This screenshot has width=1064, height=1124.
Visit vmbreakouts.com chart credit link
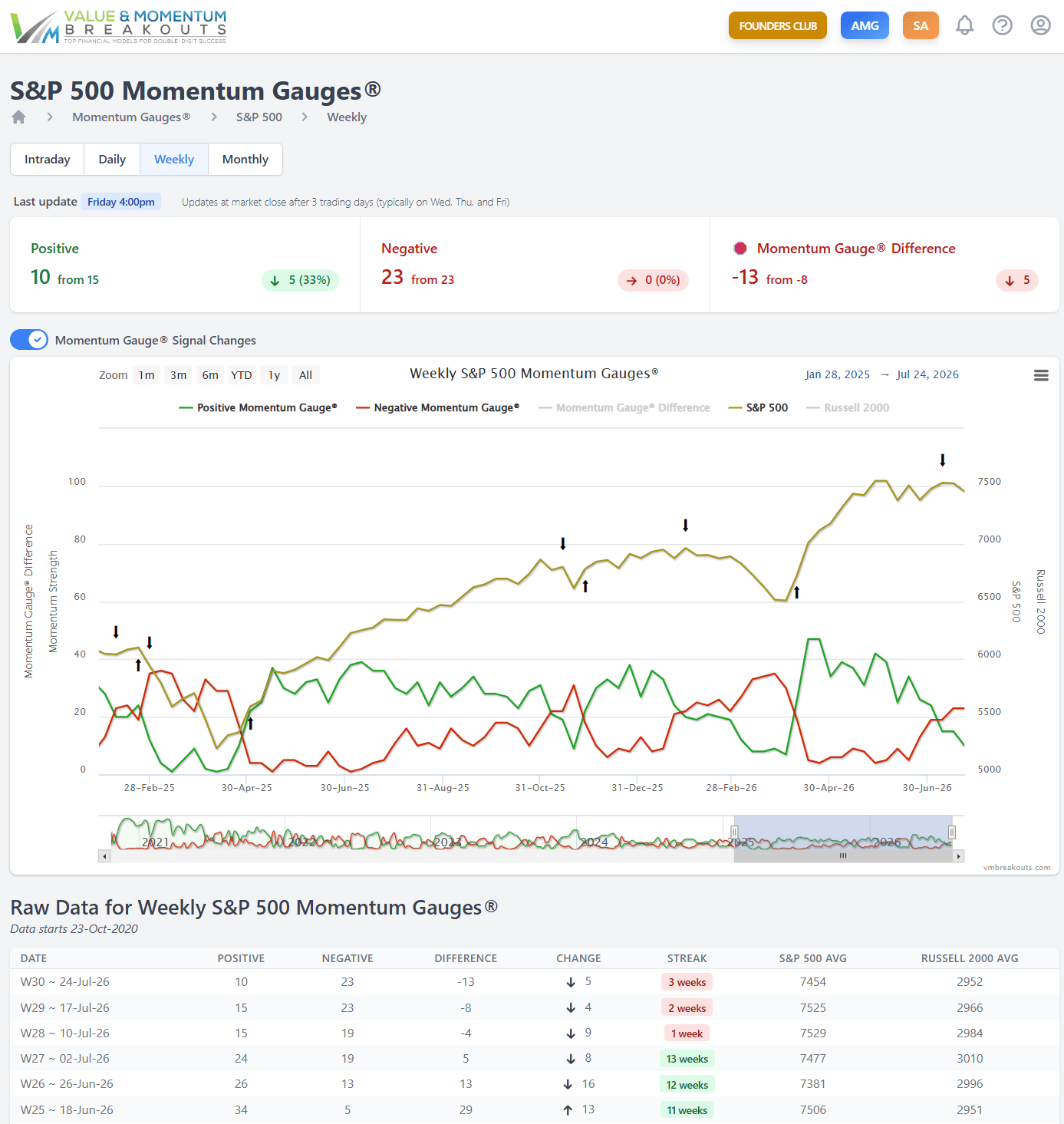coord(1017,868)
